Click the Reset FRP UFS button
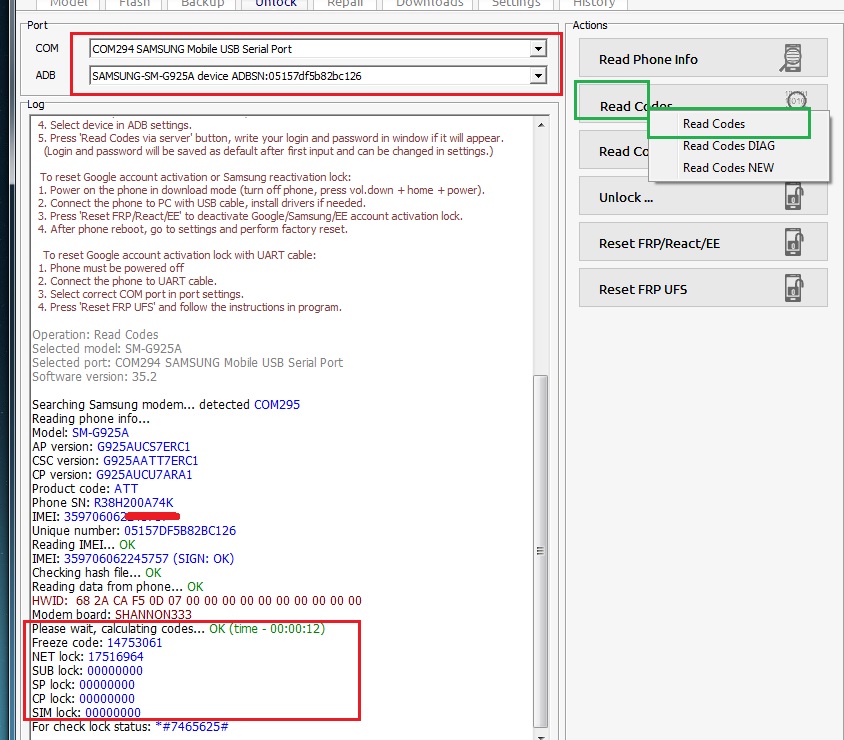This screenshot has height=740, width=844. click(x=703, y=288)
